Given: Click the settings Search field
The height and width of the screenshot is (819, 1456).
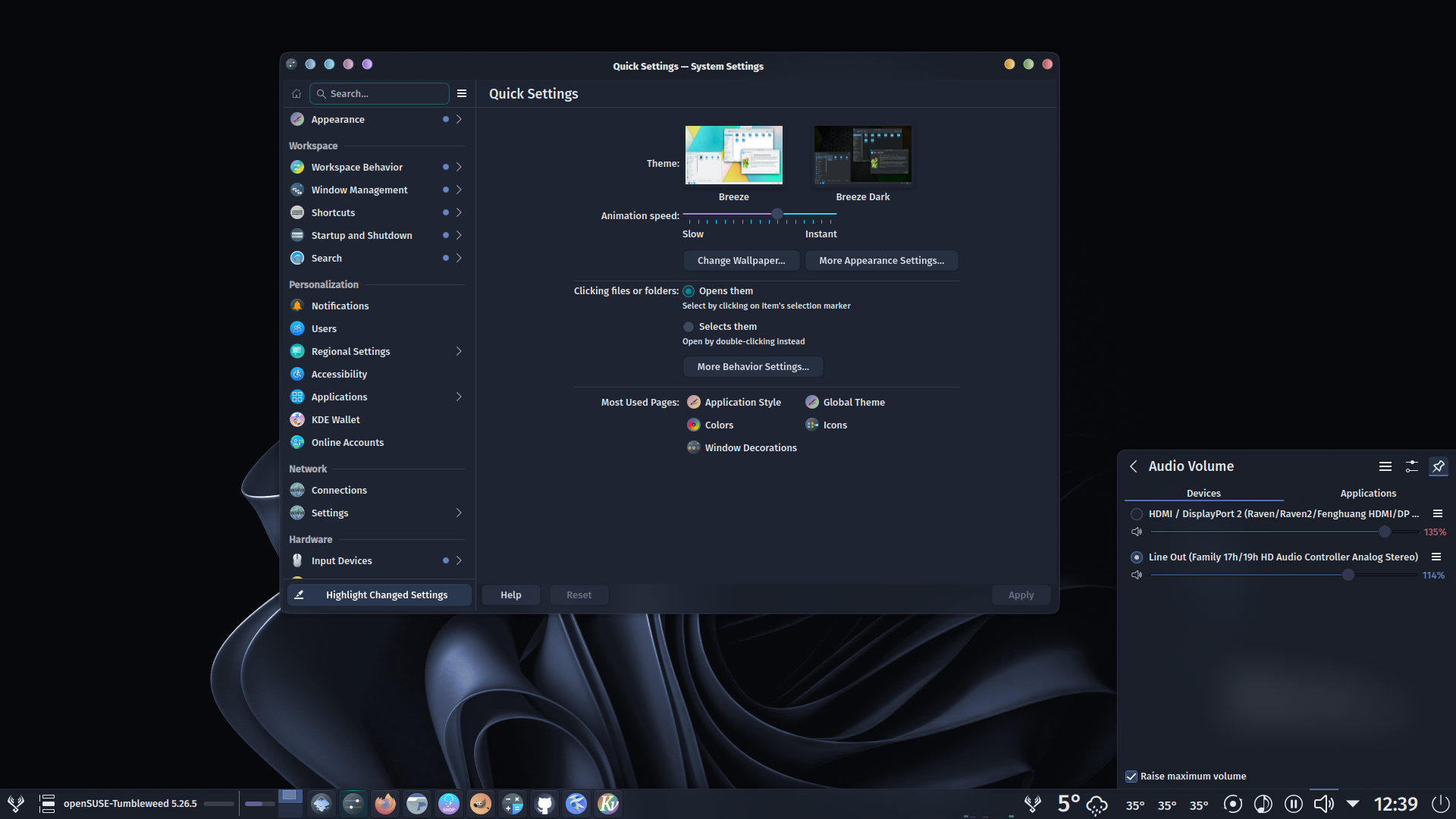Looking at the screenshot, I should coord(379,93).
